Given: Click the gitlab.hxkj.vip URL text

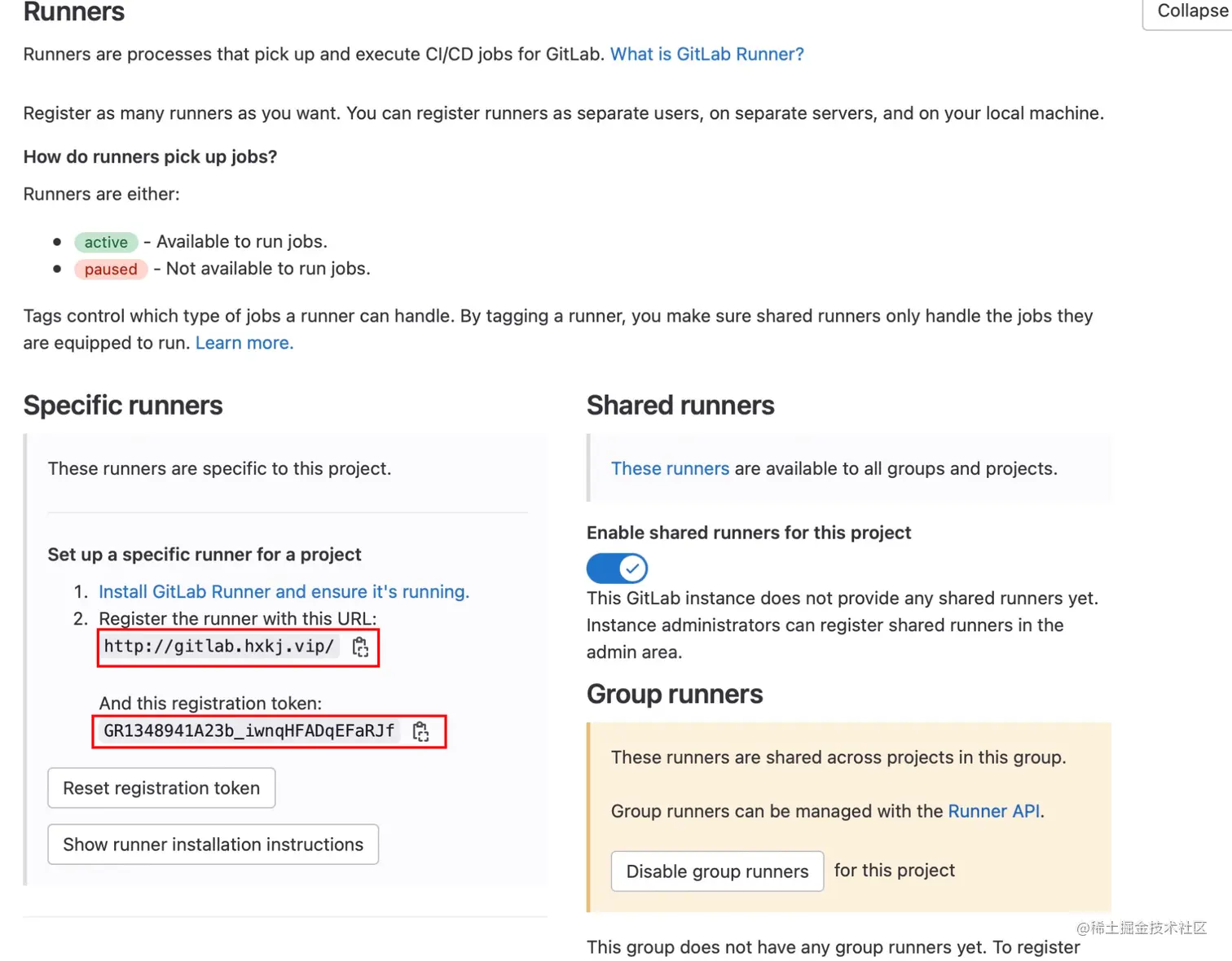Looking at the screenshot, I should [218, 647].
